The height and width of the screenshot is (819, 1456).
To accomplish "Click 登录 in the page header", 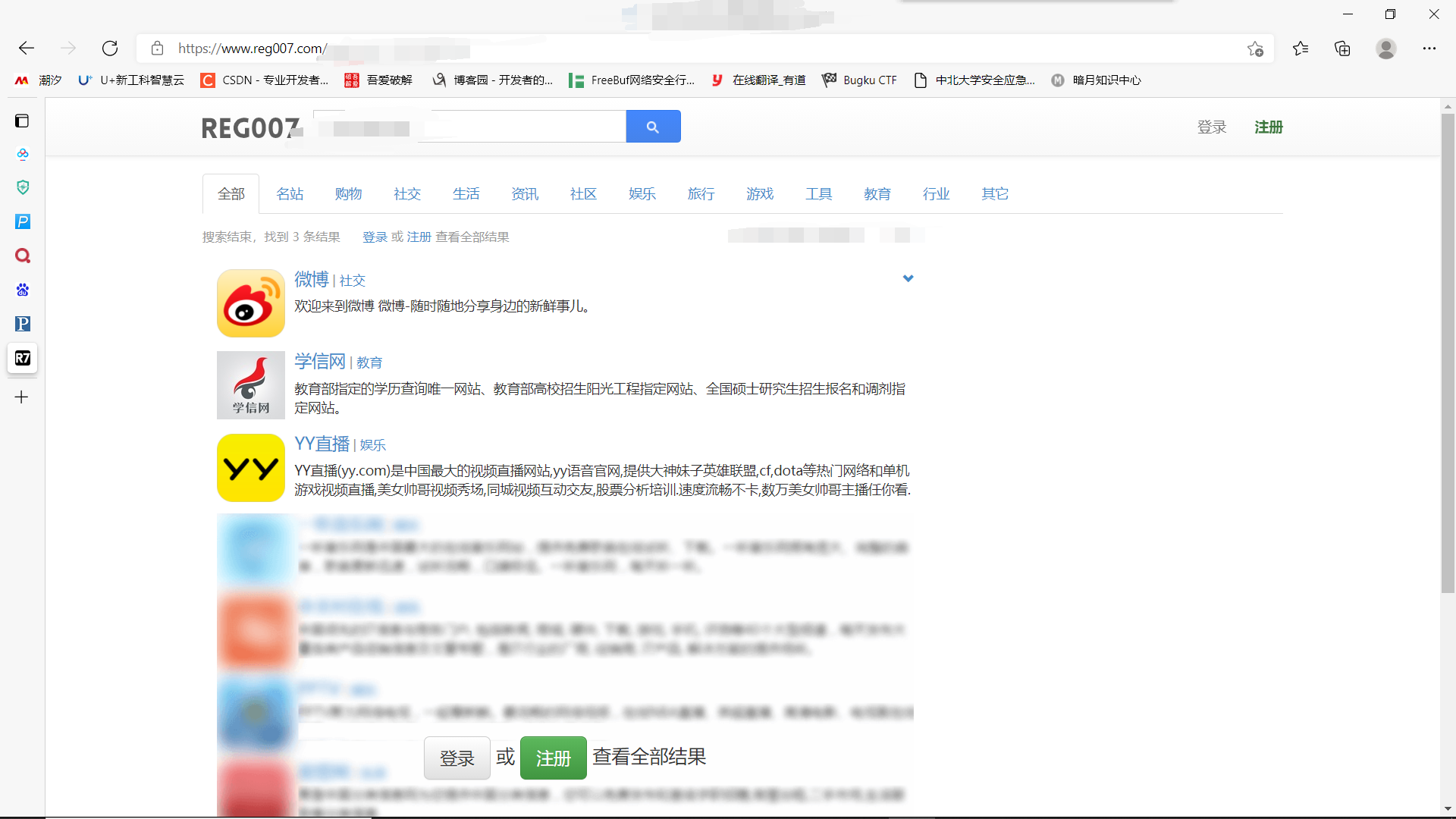I will (1212, 127).
